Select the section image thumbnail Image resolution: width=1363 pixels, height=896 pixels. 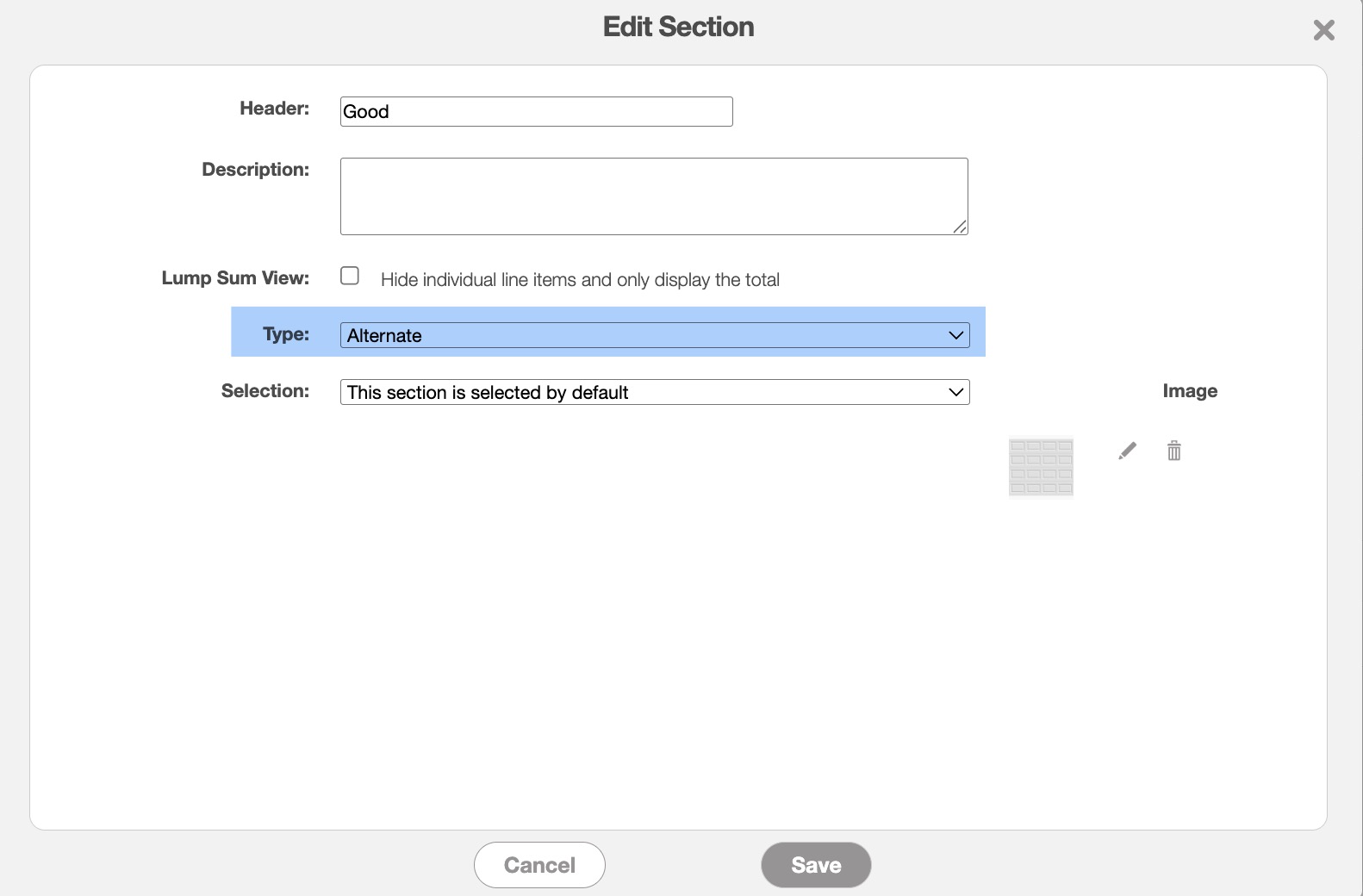click(x=1041, y=467)
